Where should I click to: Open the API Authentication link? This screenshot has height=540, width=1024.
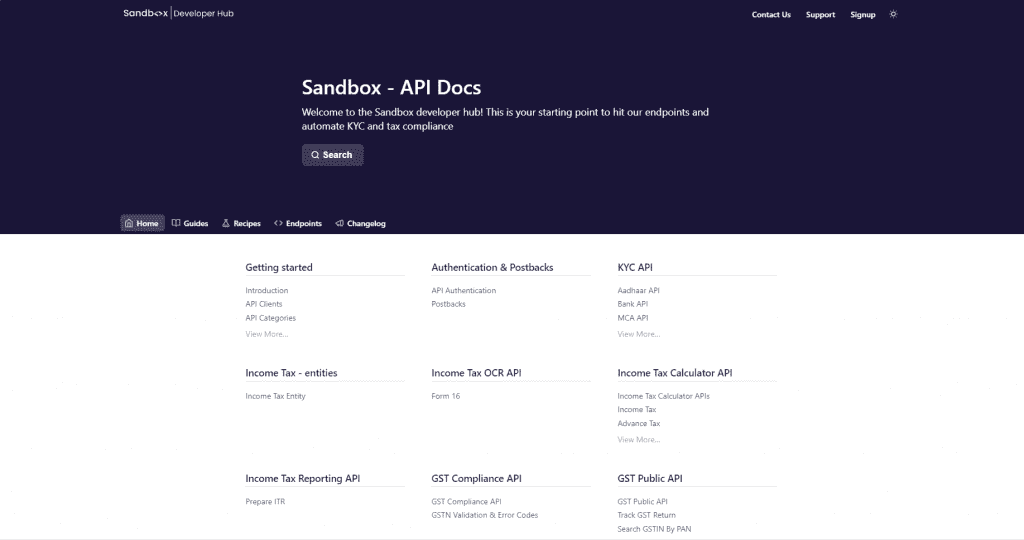click(464, 291)
